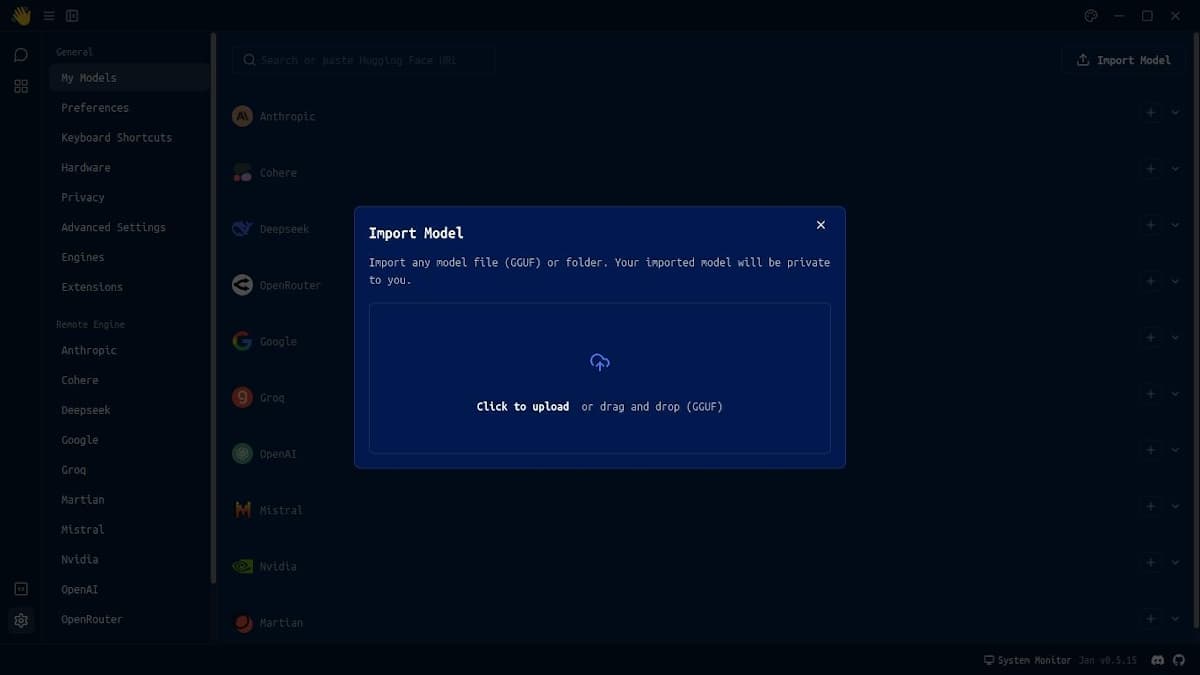
Task: Click the OpenAI provider logo
Action: pos(242,454)
